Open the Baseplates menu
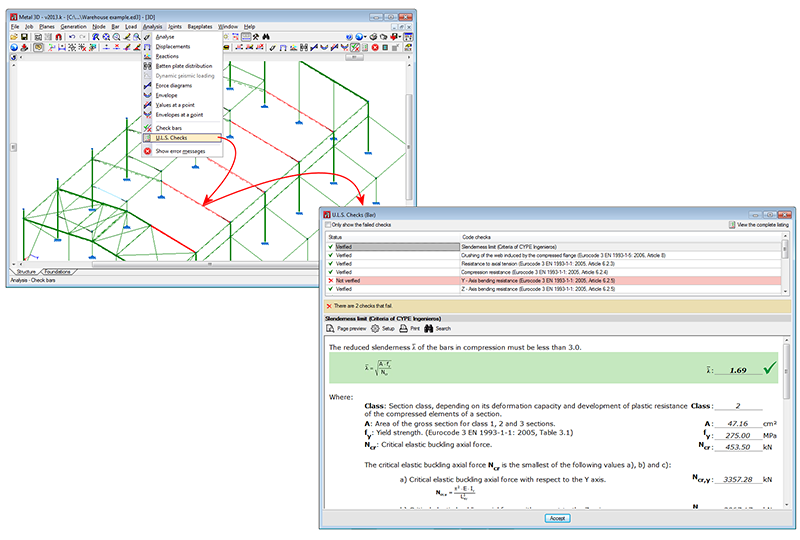The image size is (800, 540). (200, 27)
